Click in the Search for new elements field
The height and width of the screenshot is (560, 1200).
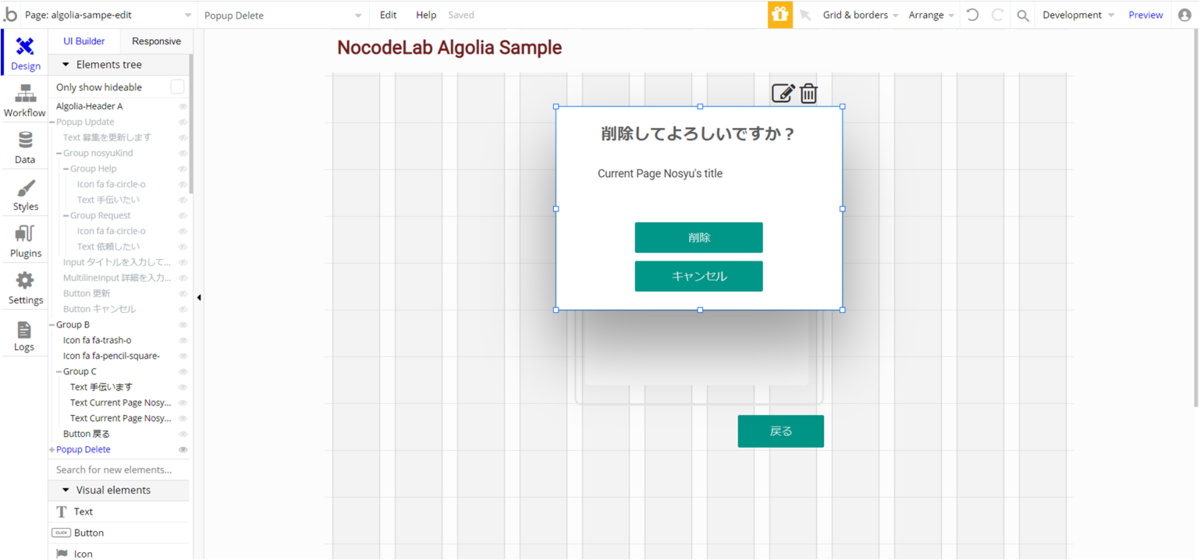point(118,469)
